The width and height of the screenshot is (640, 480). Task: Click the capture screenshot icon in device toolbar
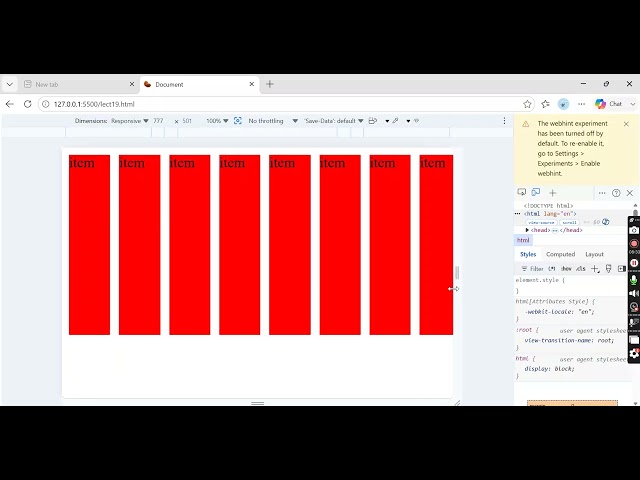[238, 121]
